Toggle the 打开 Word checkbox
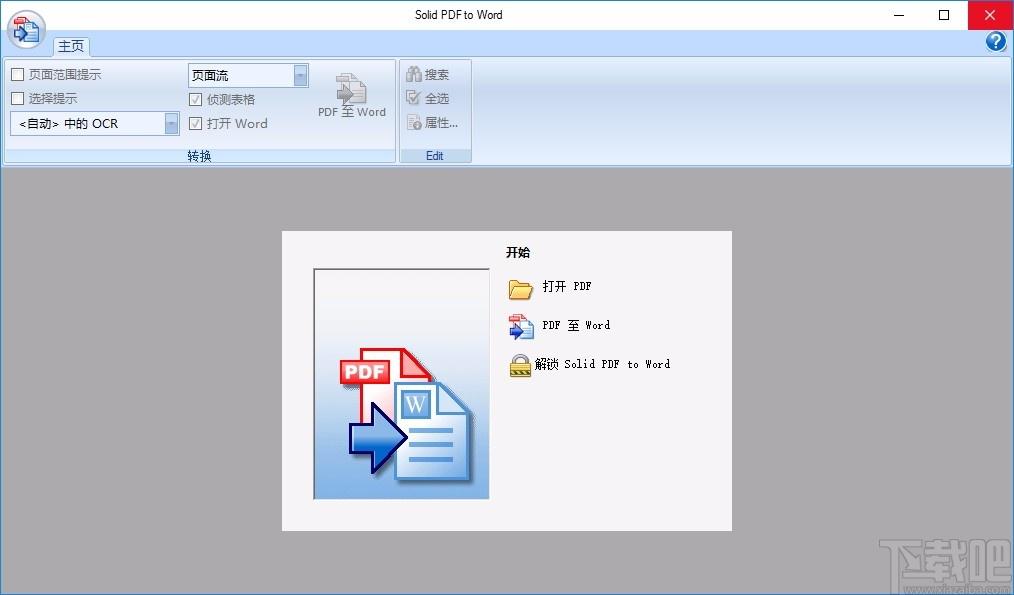 coord(195,124)
